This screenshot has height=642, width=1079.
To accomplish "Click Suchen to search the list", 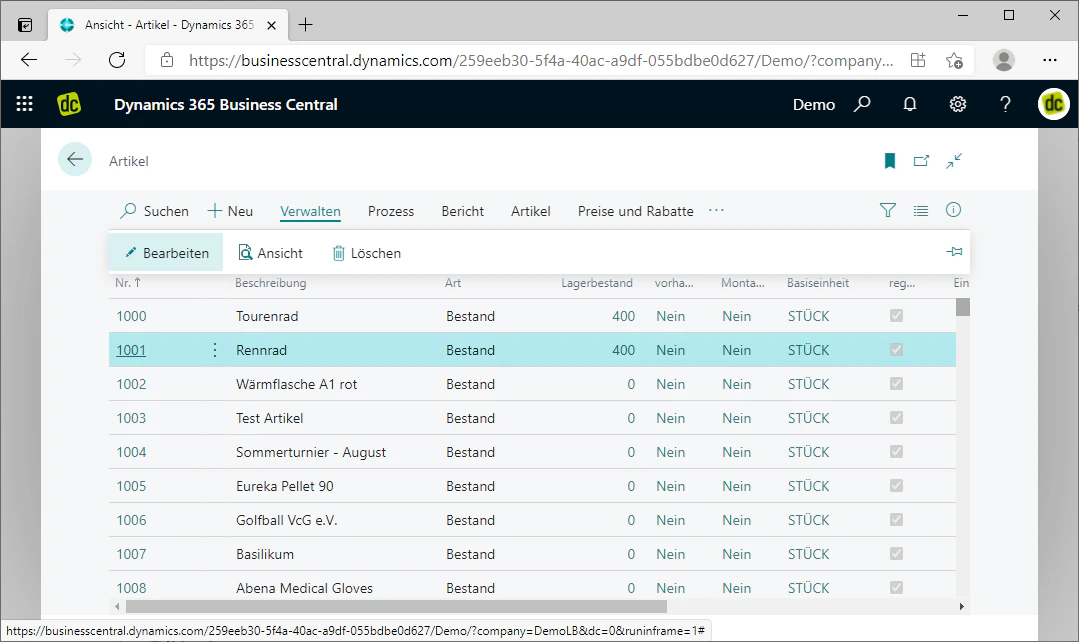I will tap(154, 211).
